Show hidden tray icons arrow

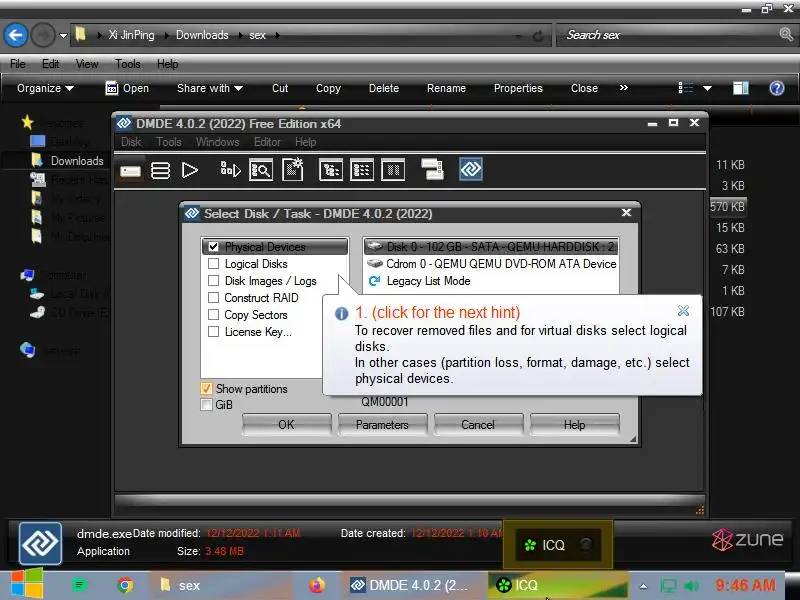(x=644, y=586)
